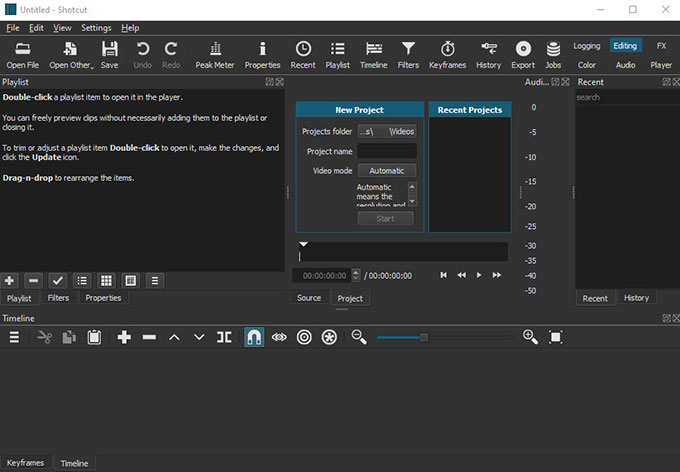Append to timeline with plus icon
Viewport: 680px width, 472px height.
pos(124,337)
